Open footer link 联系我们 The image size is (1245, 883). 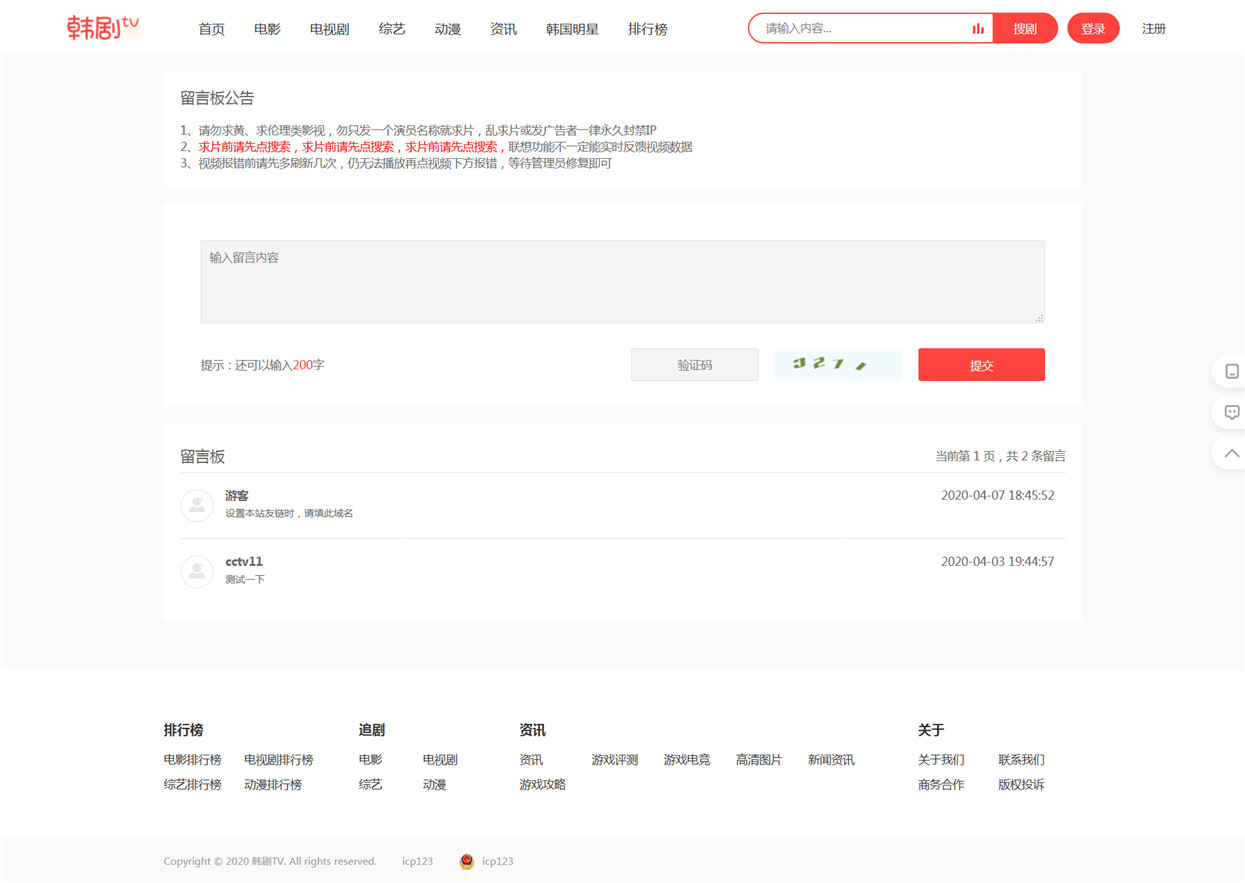point(1021,760)
